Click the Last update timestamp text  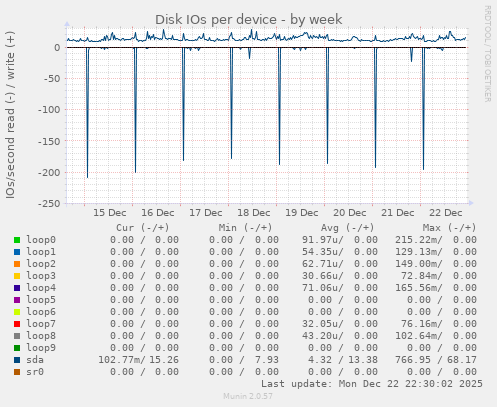(372, 384)
